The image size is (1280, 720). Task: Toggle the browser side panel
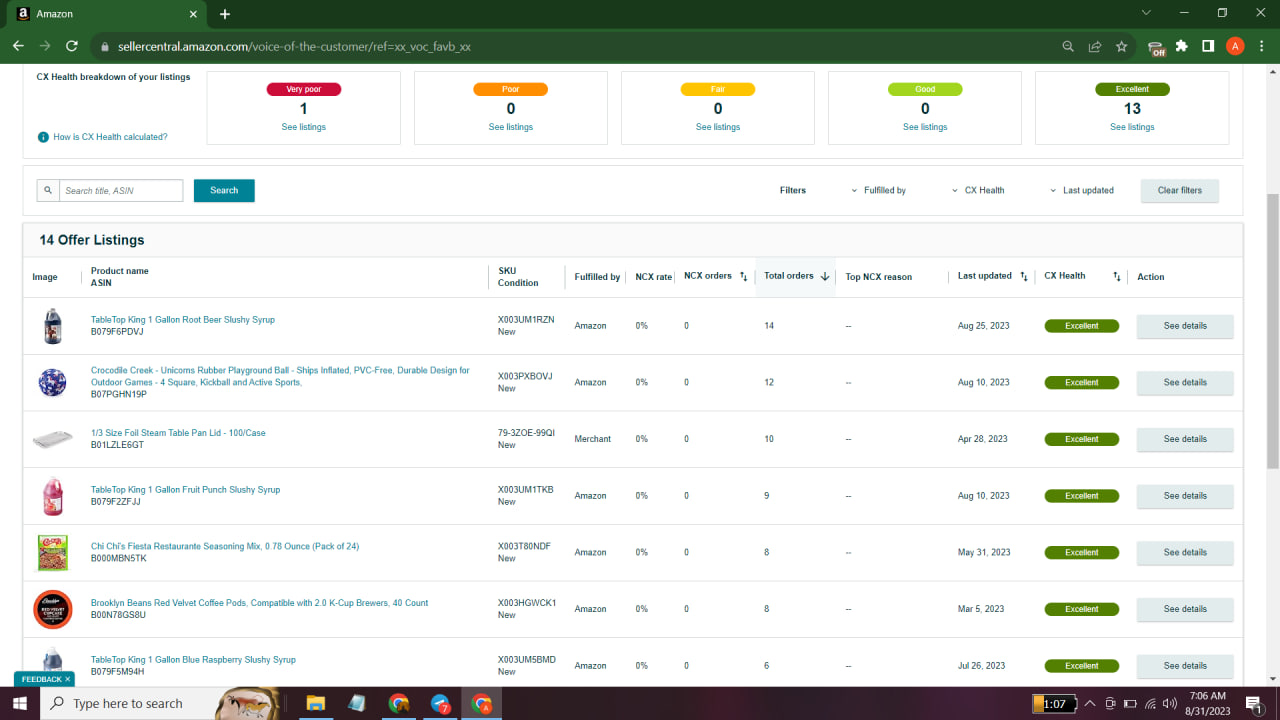click(1208, 46)
